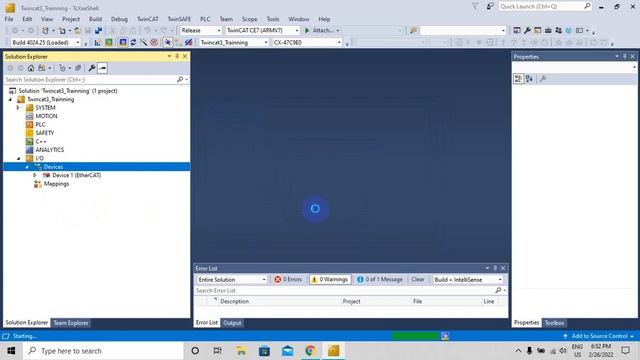Screen dimensions: 640x360
Task: Click the Description column header
Action: pyautogui.click(x=234, y=301)
